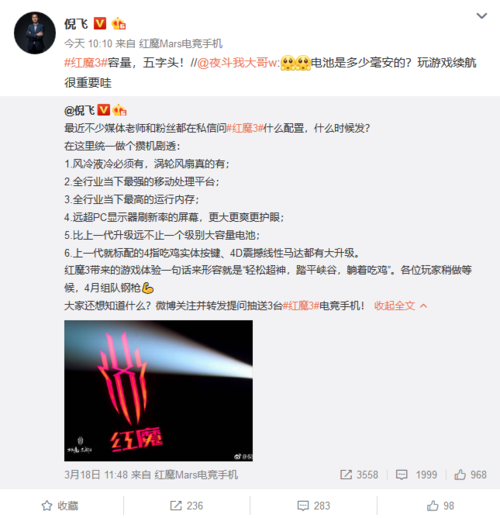Click the #红魔3# hashtag in the giveaway line

click(301, 305)
